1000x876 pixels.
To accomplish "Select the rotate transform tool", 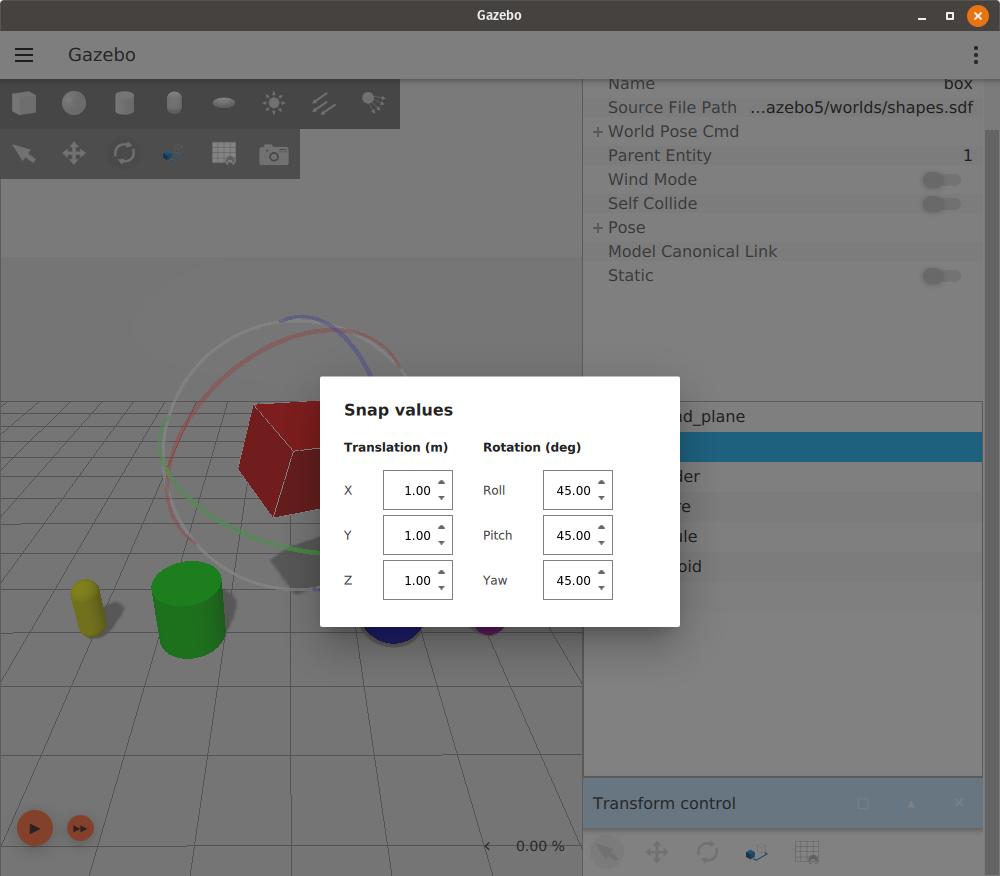I will click(x=124, y=154).
